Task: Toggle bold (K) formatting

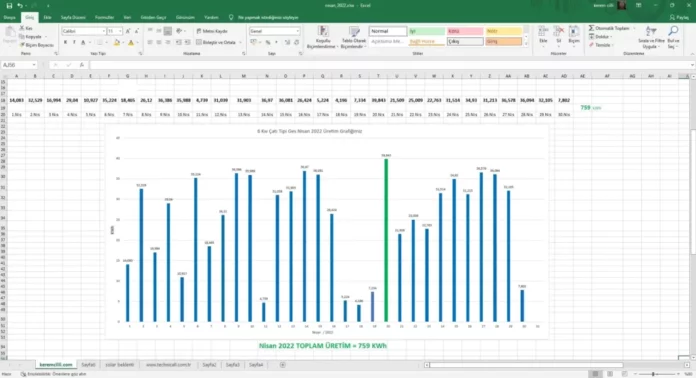Action: coord(65,43)
